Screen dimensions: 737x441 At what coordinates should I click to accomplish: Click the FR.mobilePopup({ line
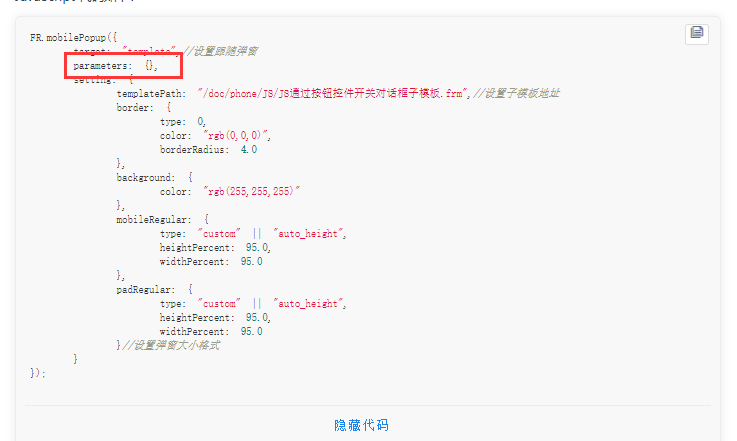pyautogui.click(x=73, y=37)
